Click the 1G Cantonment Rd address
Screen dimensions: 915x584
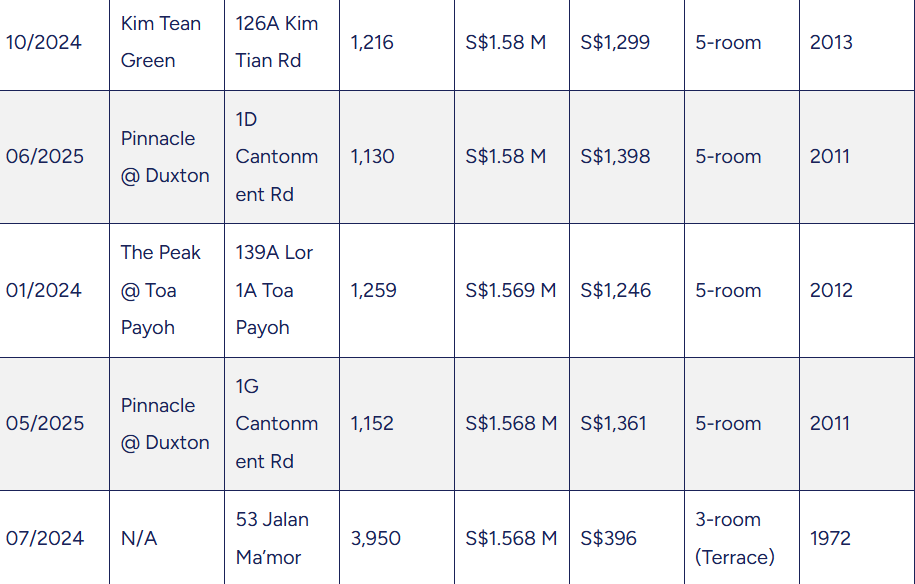tap(277, 424)
